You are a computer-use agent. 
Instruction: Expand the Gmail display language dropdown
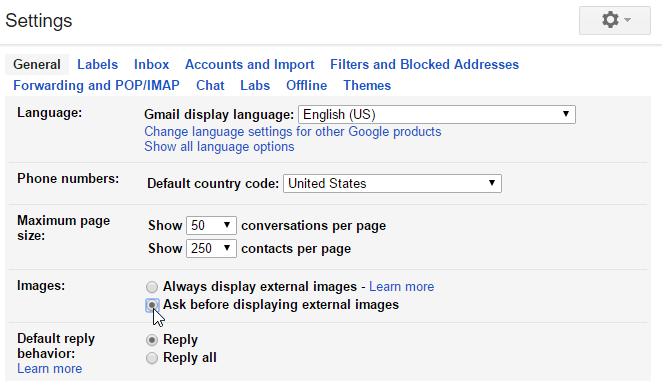437,114
